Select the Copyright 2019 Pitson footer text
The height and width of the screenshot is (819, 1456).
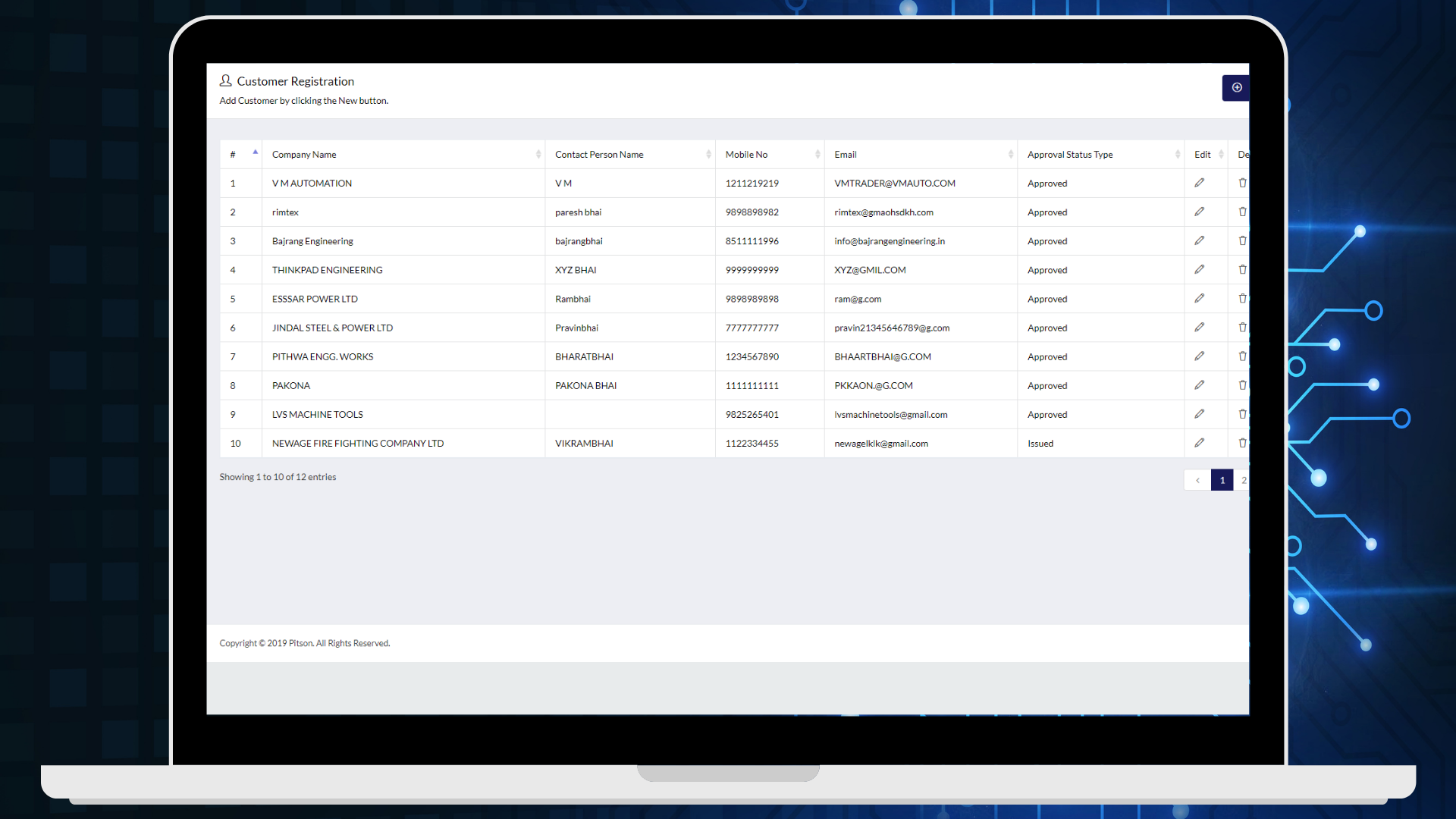coord(305,643)
